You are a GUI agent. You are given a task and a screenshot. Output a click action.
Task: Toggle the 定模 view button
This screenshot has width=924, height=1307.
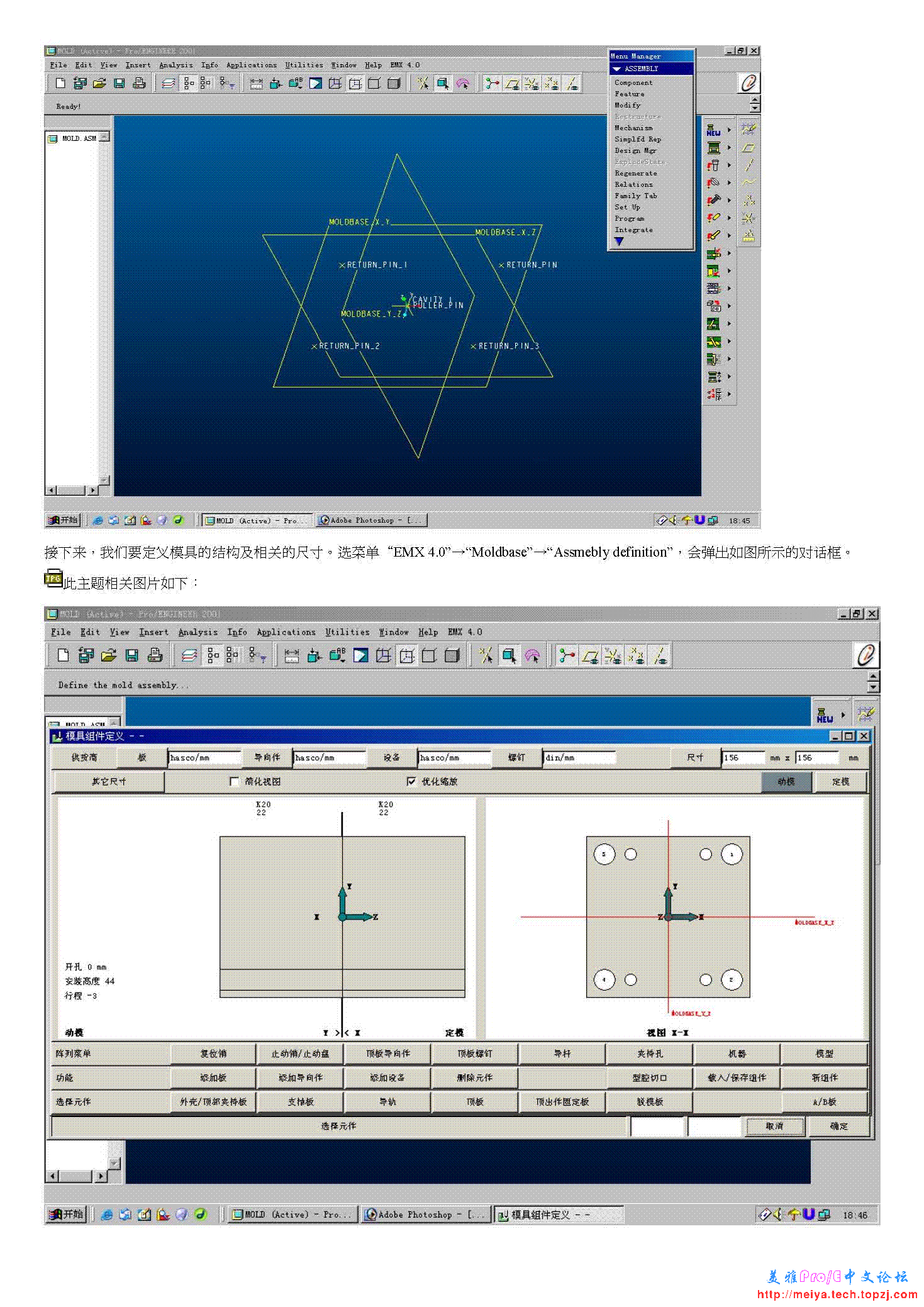pos(840,782)
